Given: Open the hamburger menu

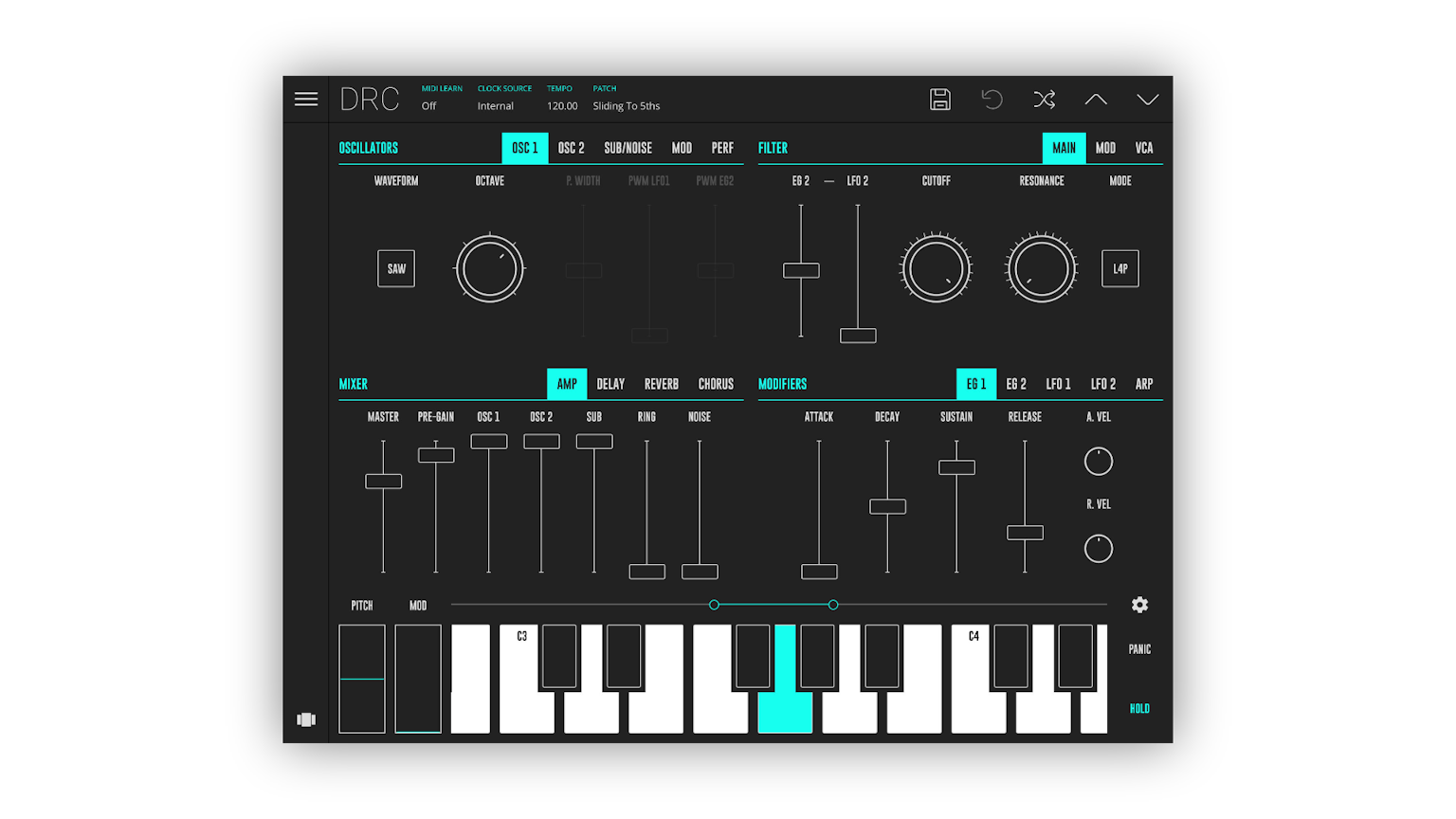Looking at the screenshot, I should 305,99.
